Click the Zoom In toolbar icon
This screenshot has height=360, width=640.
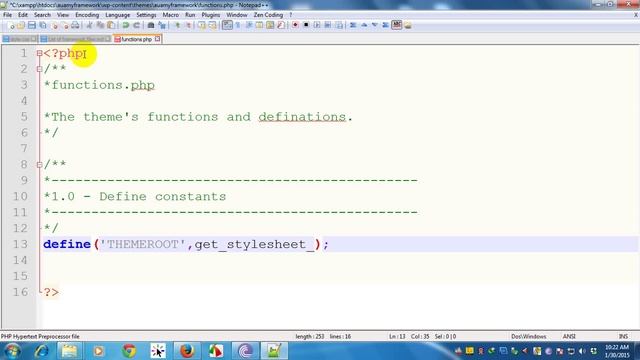tap(177, 25)
